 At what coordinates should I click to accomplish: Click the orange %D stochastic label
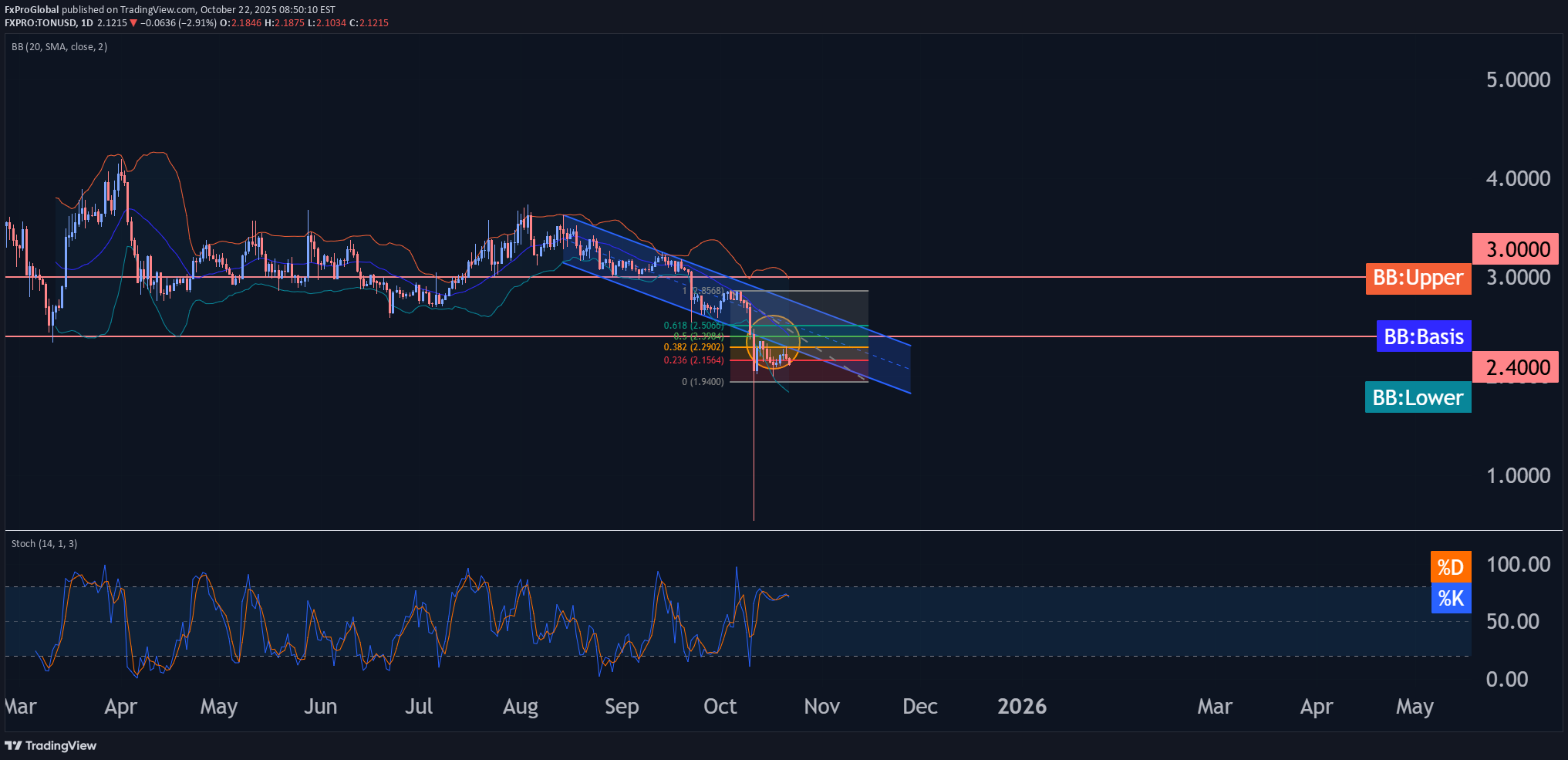1450,567
